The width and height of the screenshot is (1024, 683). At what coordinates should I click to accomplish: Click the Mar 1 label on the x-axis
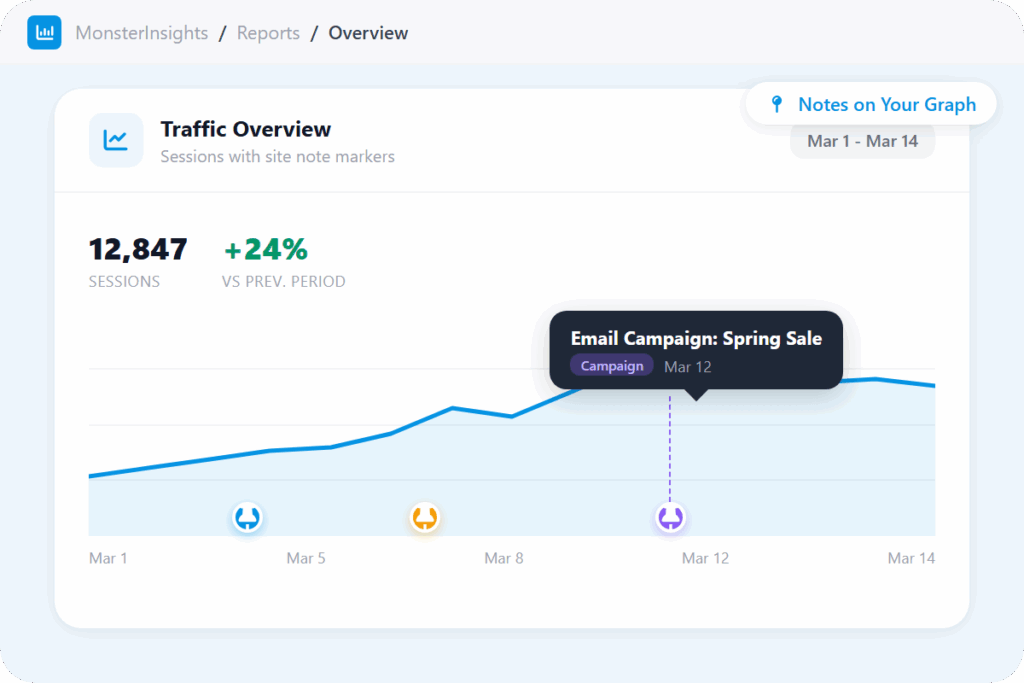pos(108,558)
